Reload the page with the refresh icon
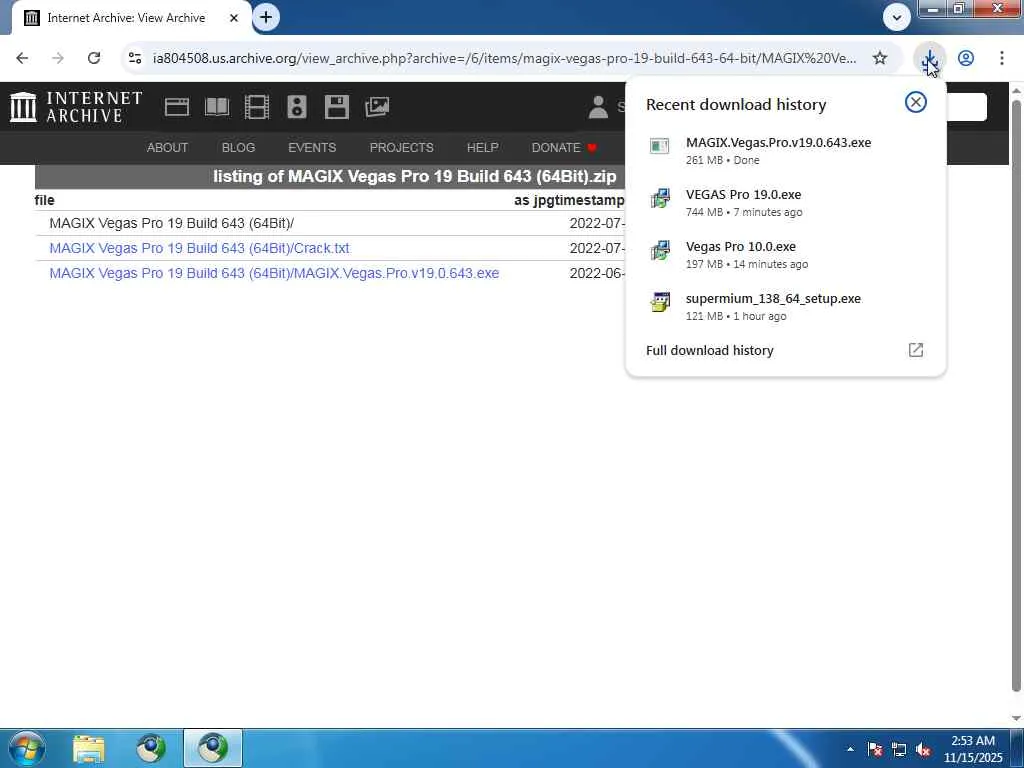This screenshot has width=1024, height=768. pyautogui.click(x=94, y=58)
